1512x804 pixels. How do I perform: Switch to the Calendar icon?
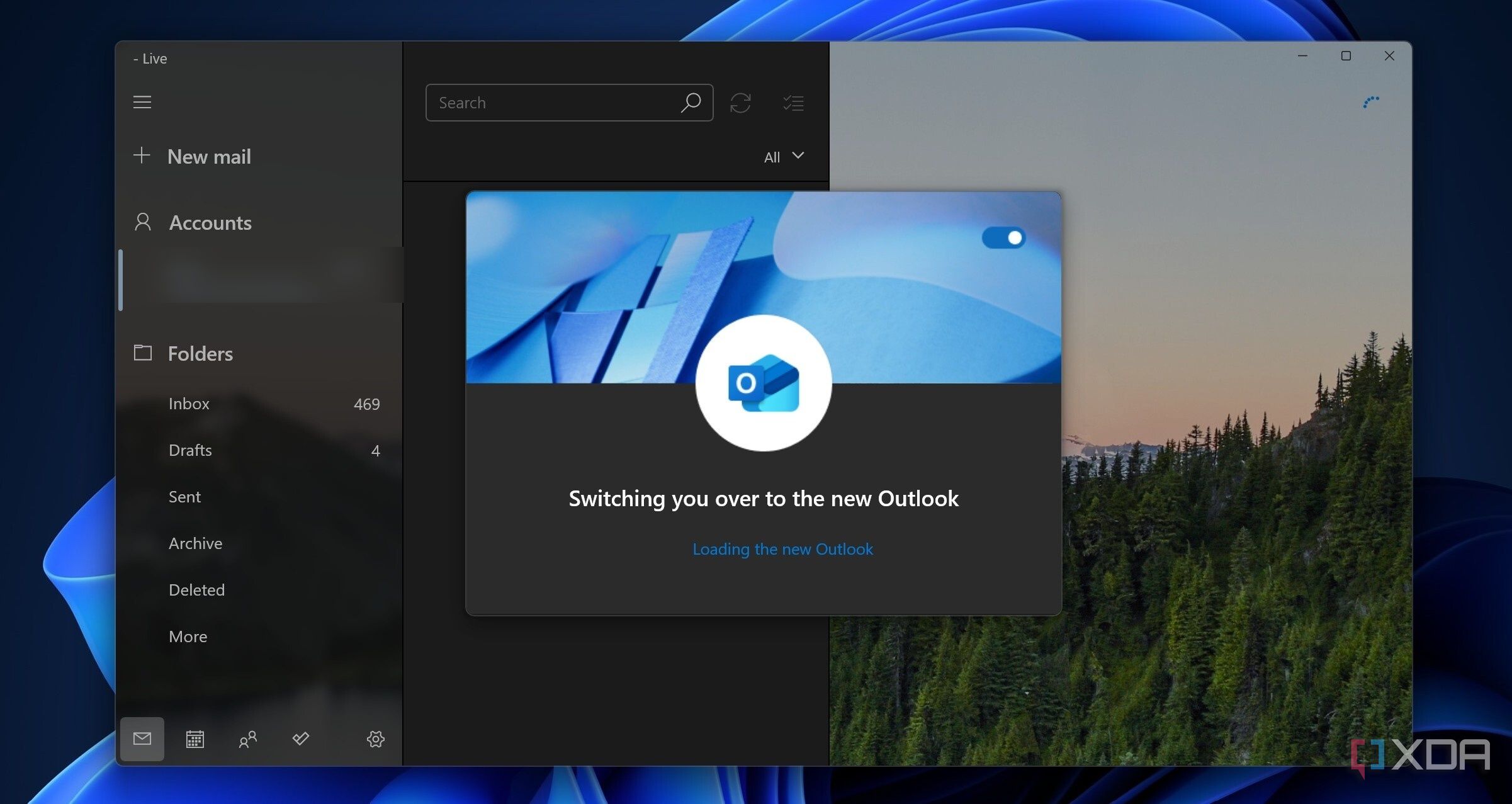195,740
